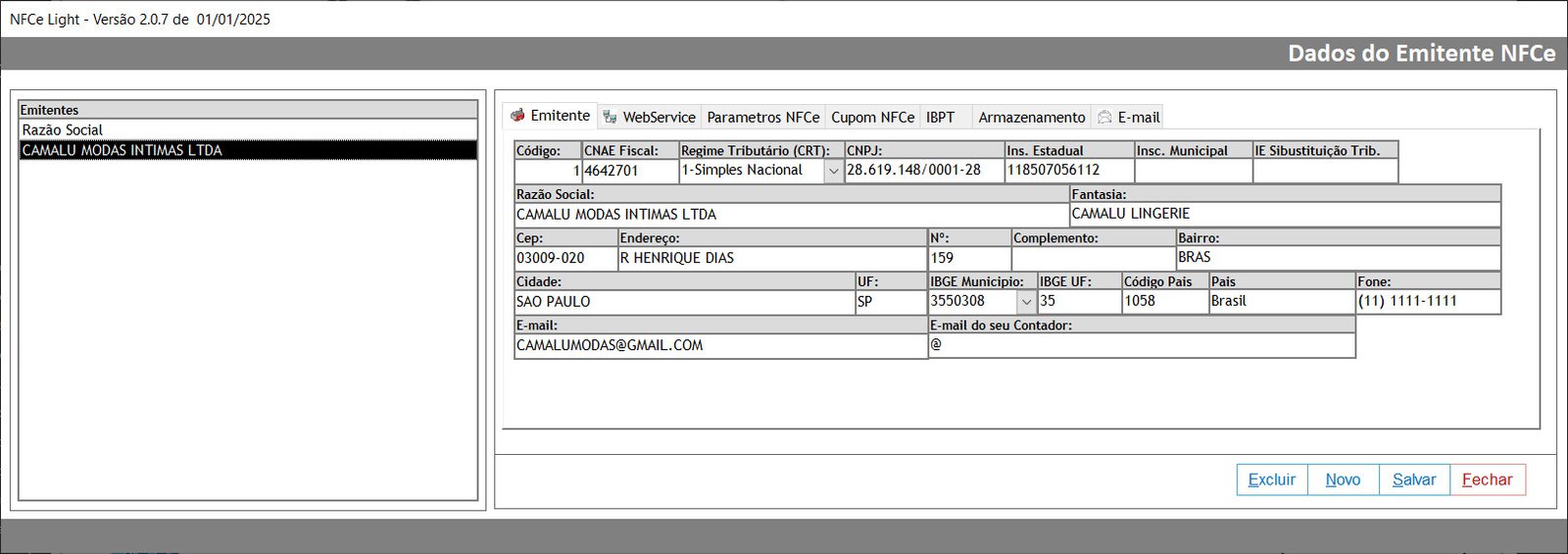Close the form with Fechar
1568x554 pixels.
(1487, 479)
